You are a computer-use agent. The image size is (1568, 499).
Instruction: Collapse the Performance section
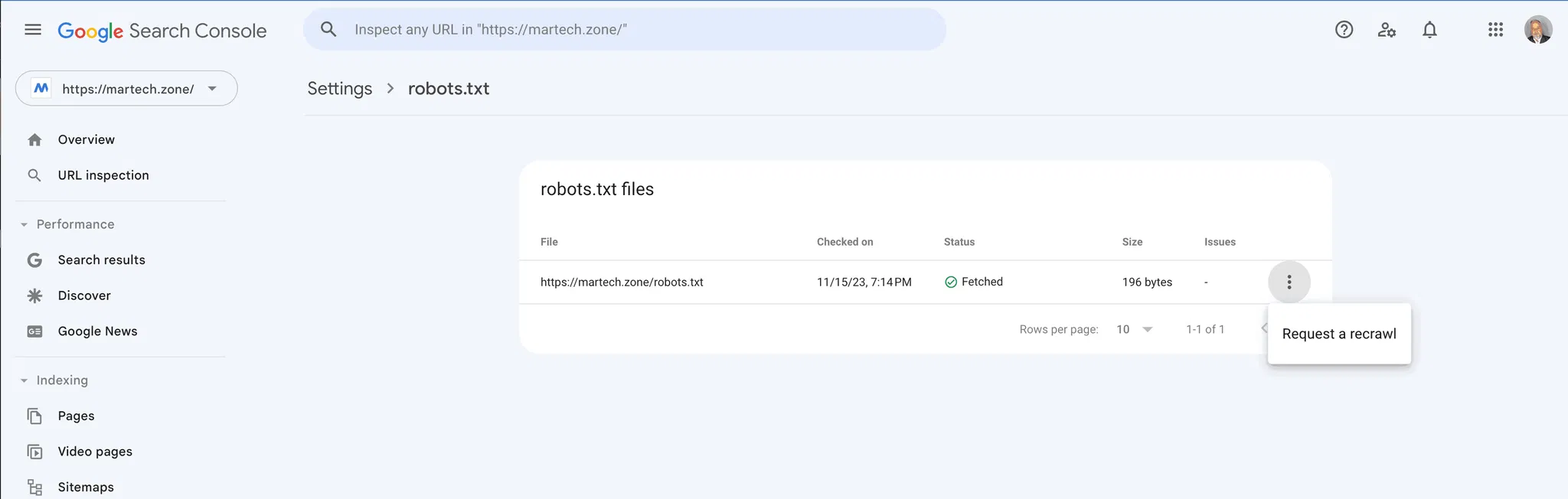point(24,225)
